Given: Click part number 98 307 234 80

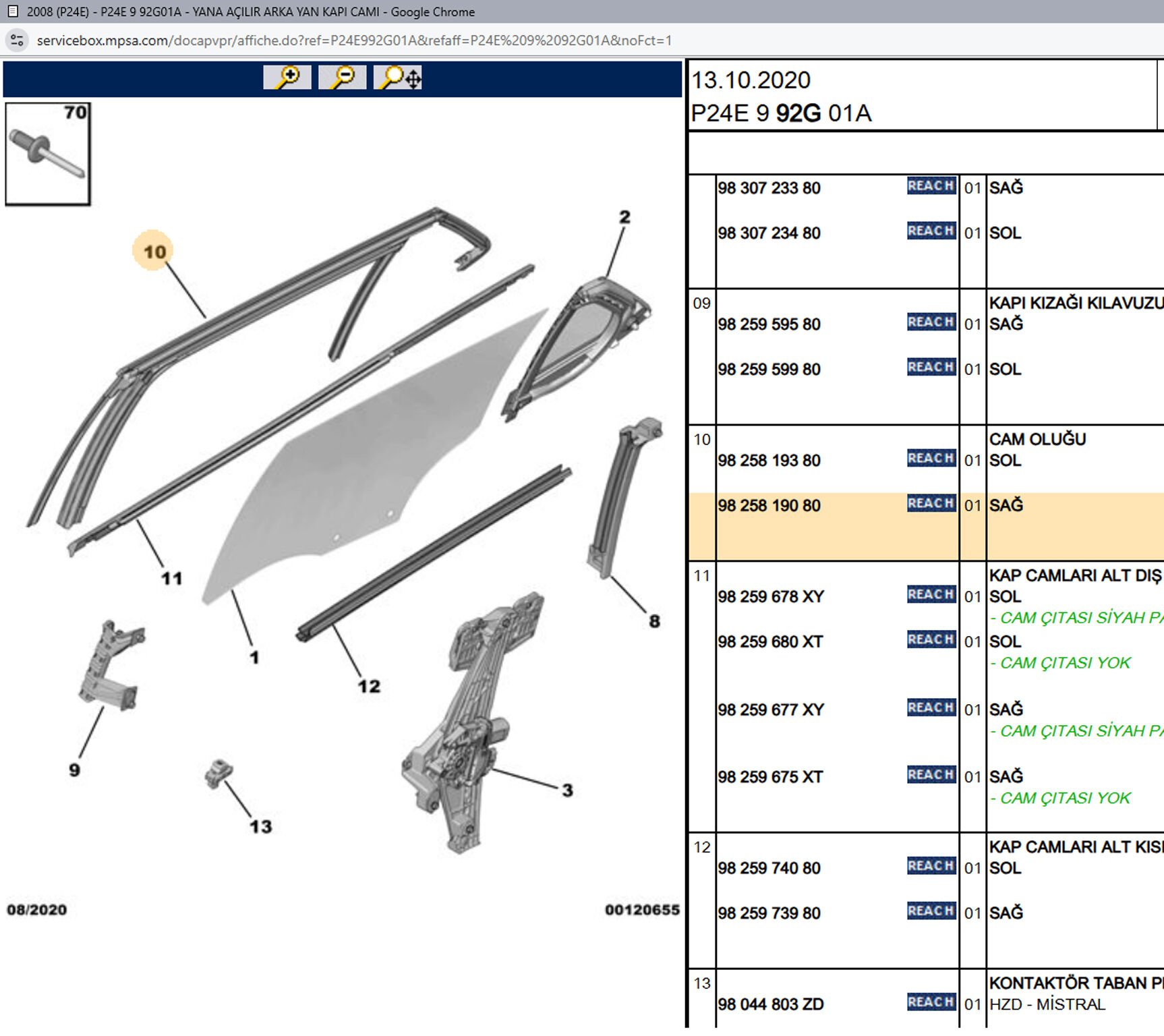Looking at the screenshot, I should (769, 233).
